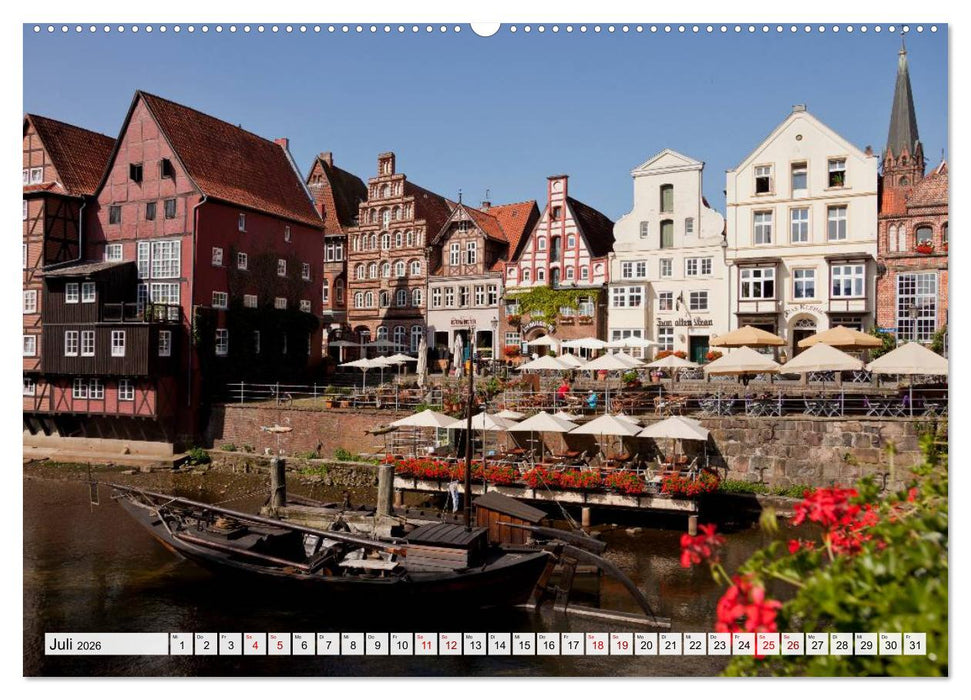Select red date 12 on the calendar
The width and height of the screenshot is (971, 700).
pyautogui.click(x=450, y=644)
